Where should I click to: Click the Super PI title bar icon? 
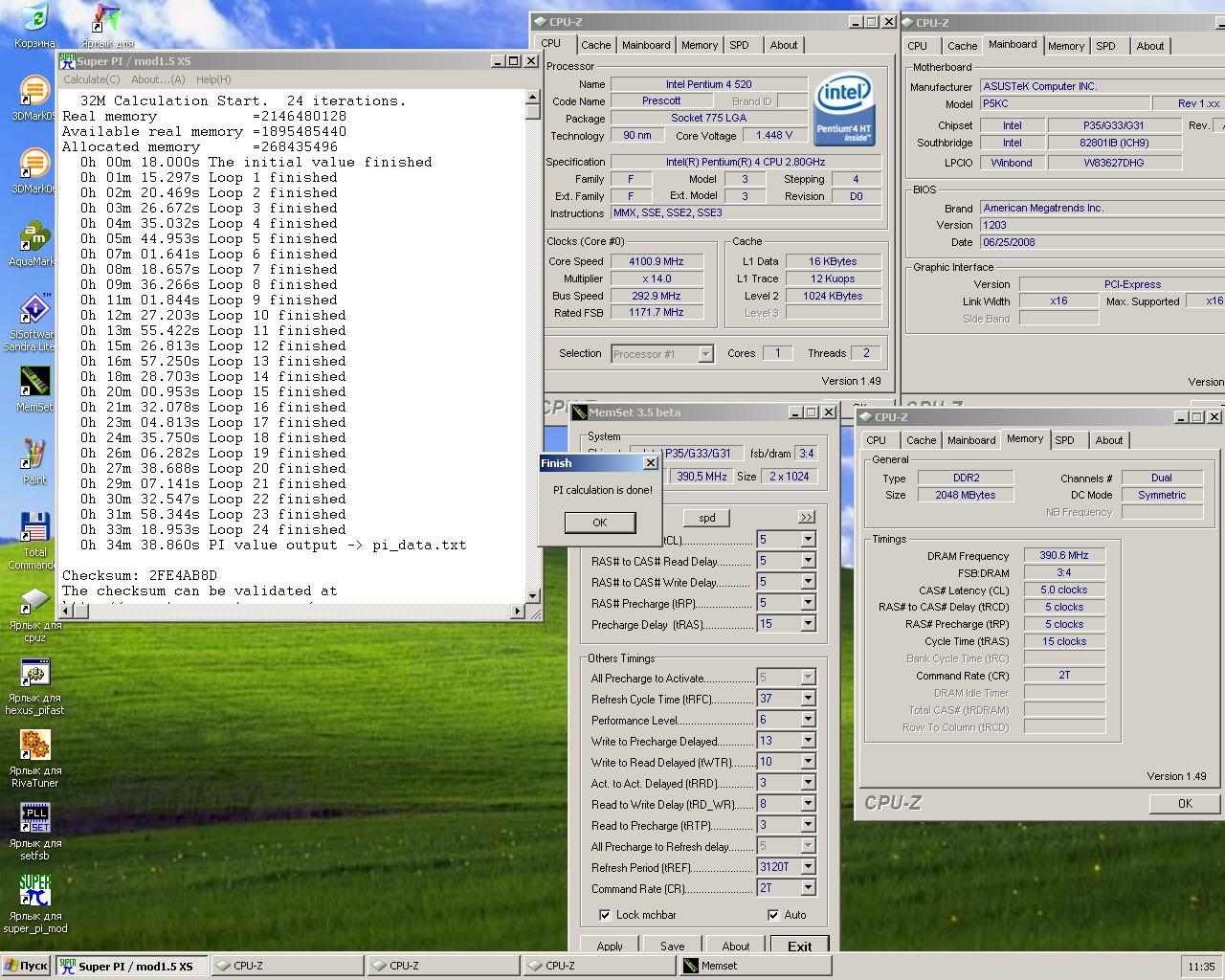tap(67, 61)
